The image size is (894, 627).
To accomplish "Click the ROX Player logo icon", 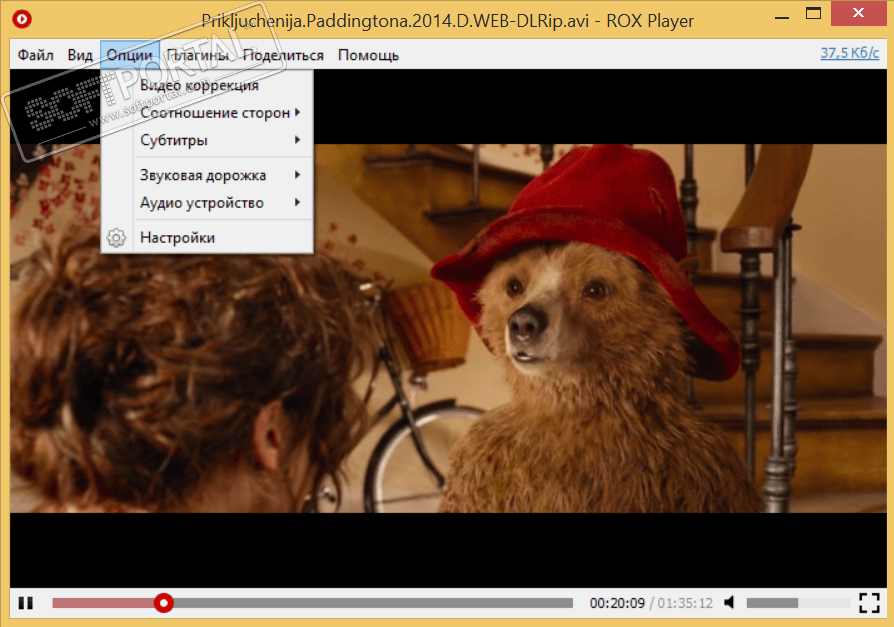I will (22, 19).
